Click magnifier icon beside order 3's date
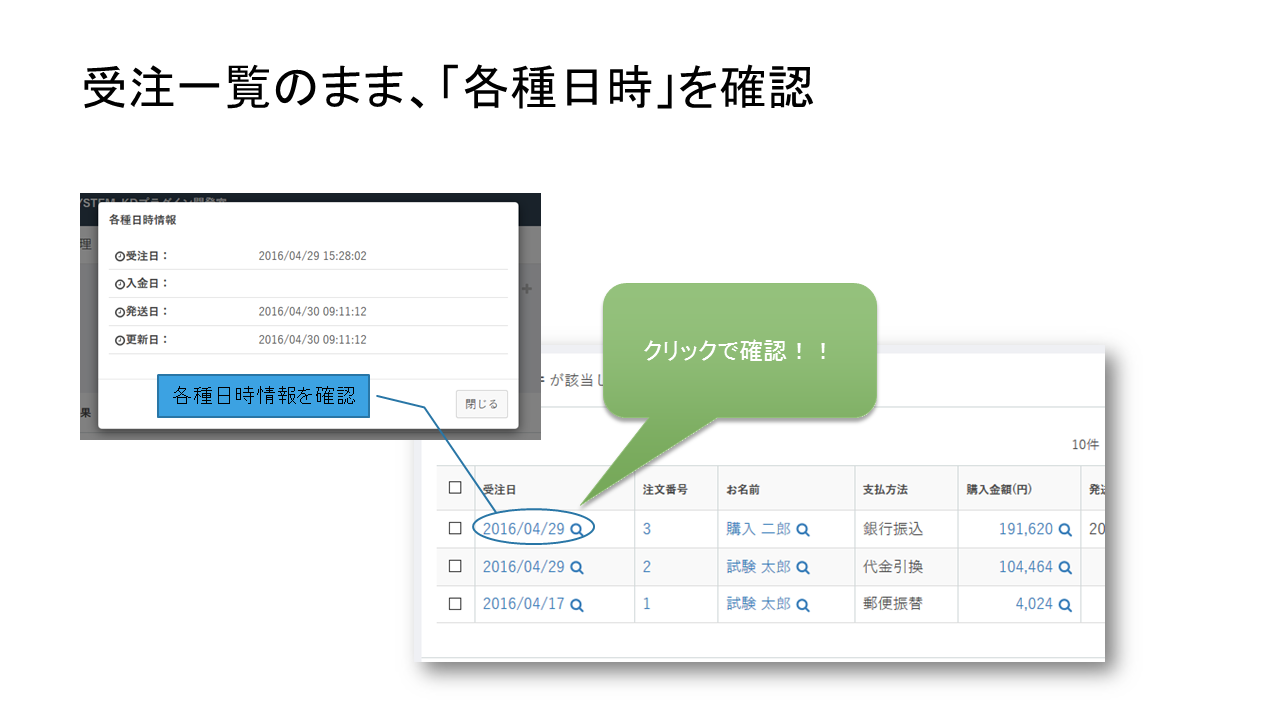This screenshot has width=1280, height=720. [x=576, y=530]
